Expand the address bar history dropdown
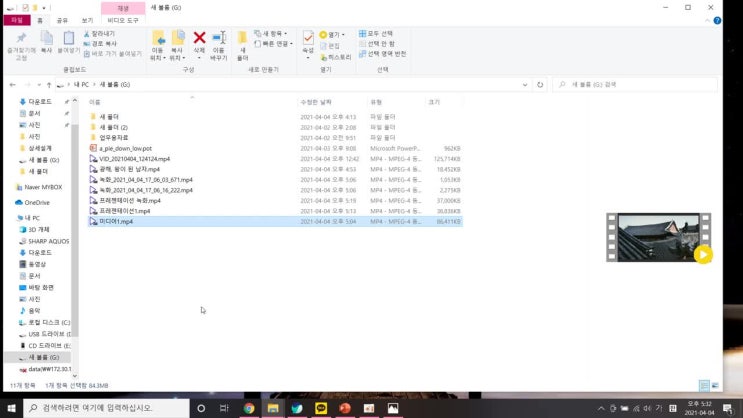Image resolution: width=743 pixels, height=418 pixels. pyautogui.click(x=525, y=84)
